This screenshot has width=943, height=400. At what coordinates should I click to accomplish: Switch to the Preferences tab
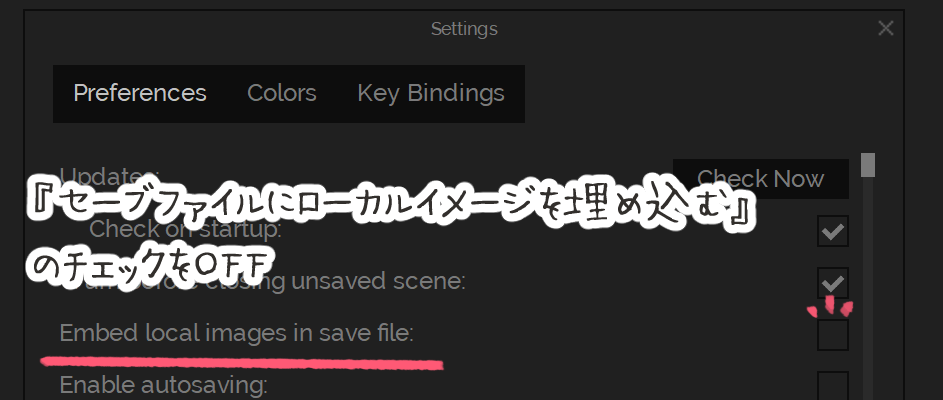pyautogui.click(x=140, y=93)
